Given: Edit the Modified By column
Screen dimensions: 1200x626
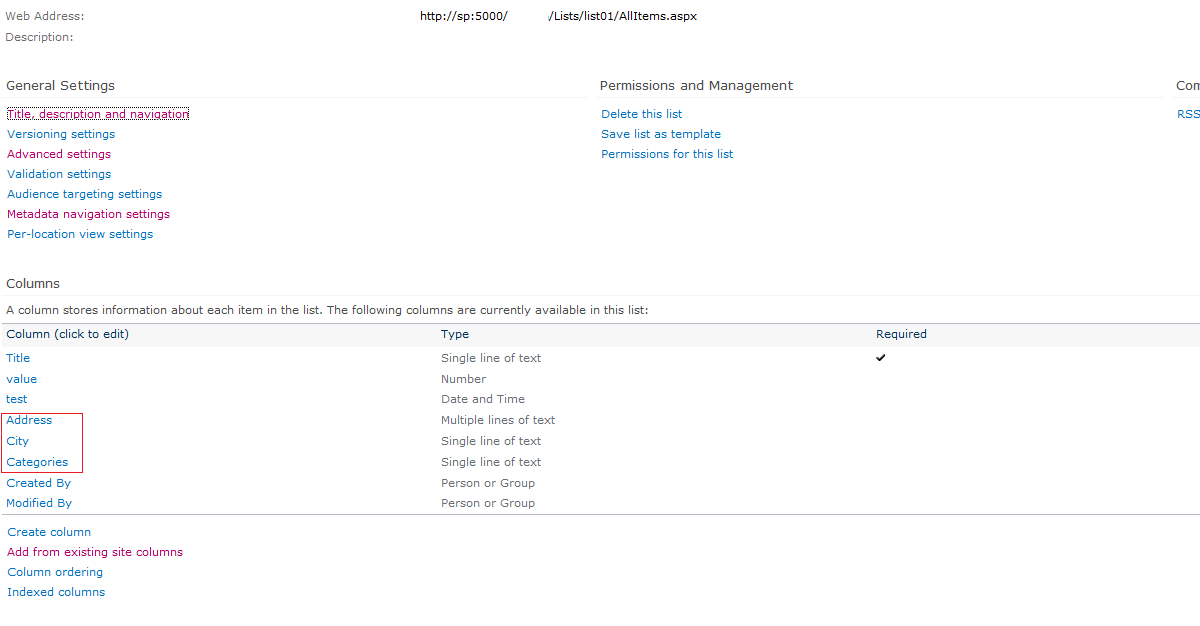Looking at the screenshot, I should click(39, 503).
